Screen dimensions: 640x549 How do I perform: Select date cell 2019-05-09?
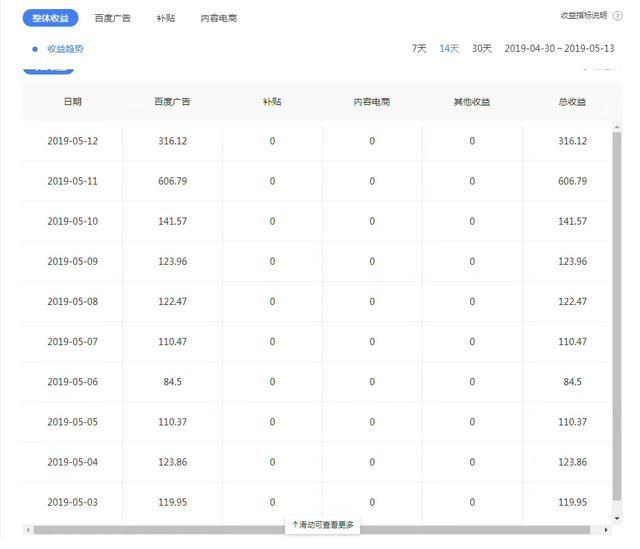[x=73, y=261]
